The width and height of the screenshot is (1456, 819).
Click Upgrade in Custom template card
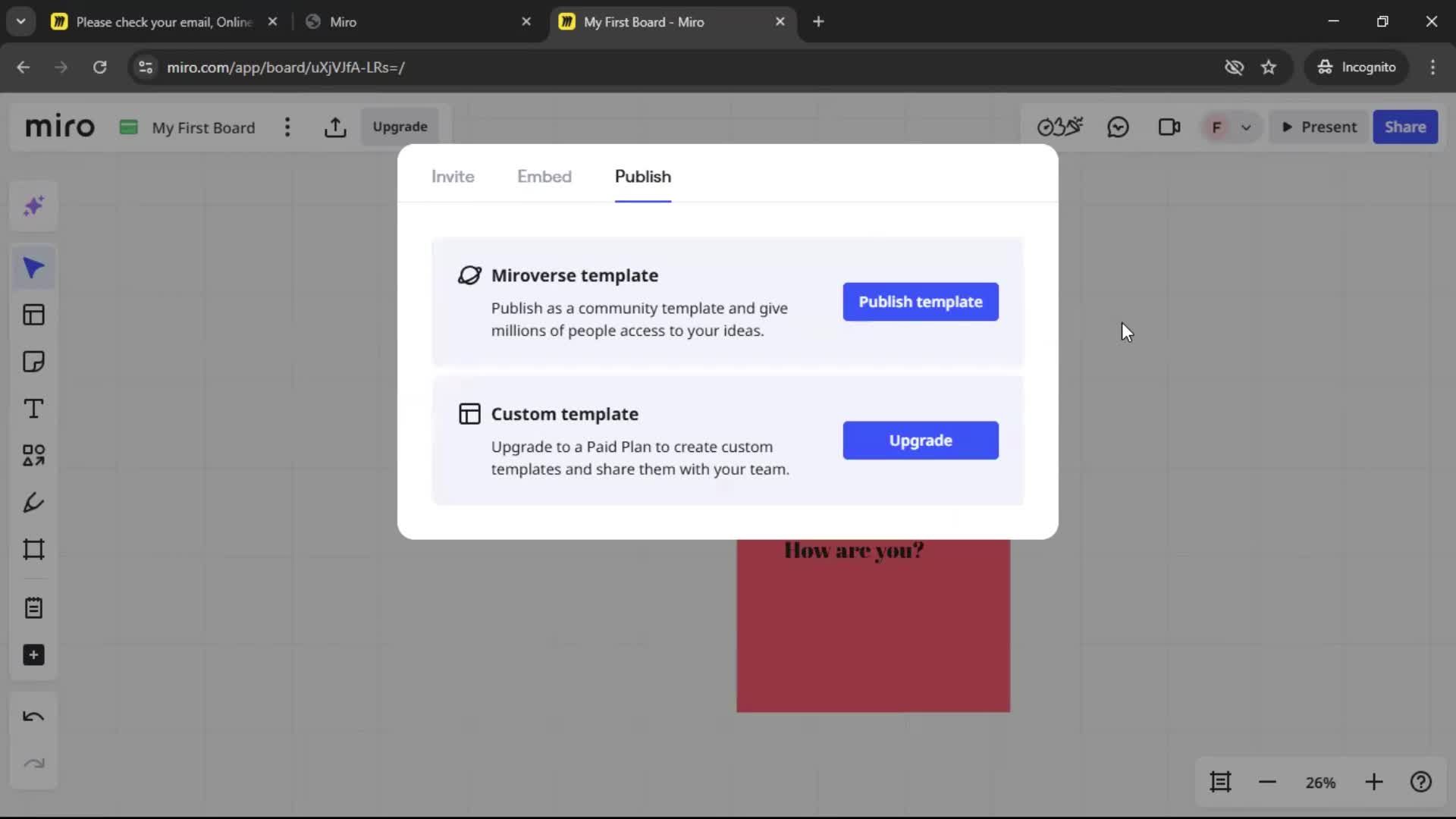[x=921, y=441]
